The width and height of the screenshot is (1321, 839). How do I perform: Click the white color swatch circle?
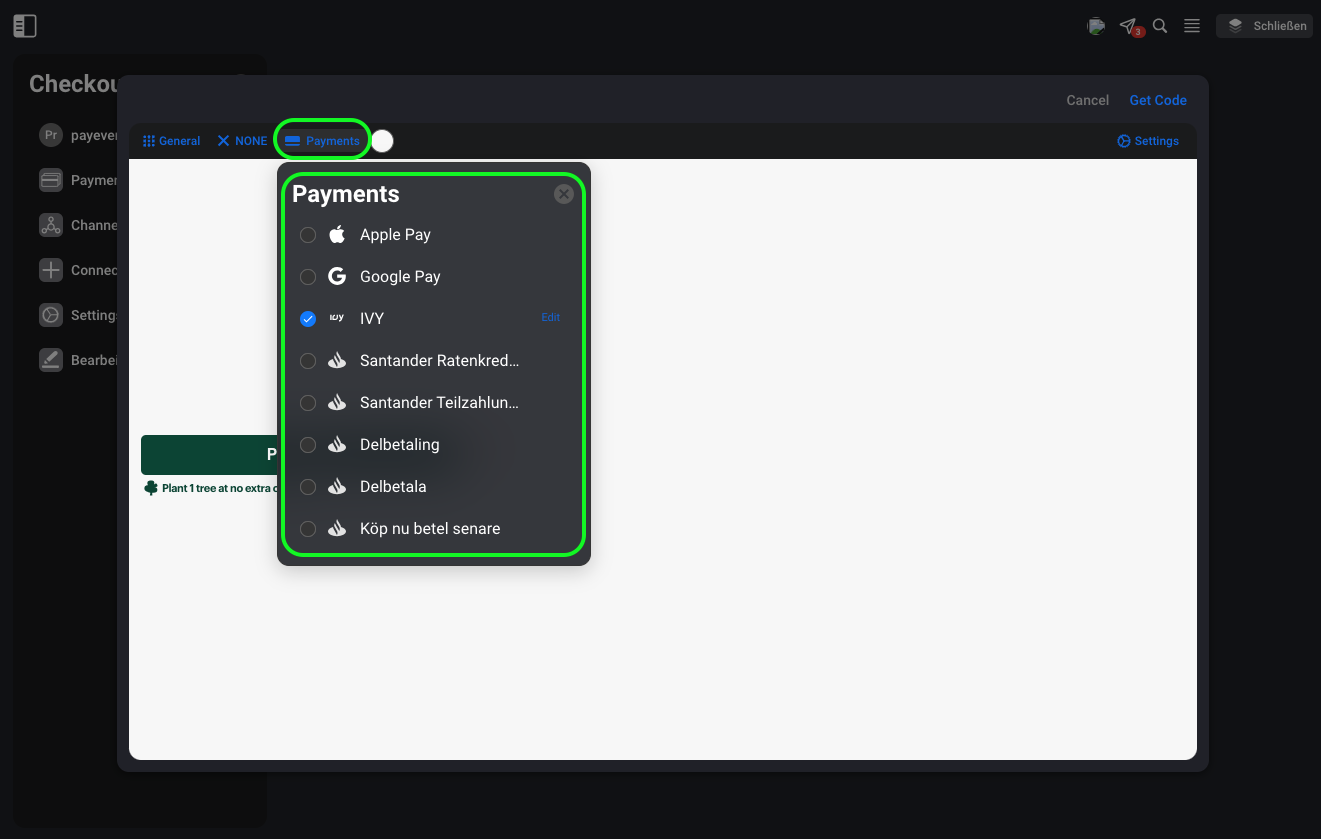[382, 141]
